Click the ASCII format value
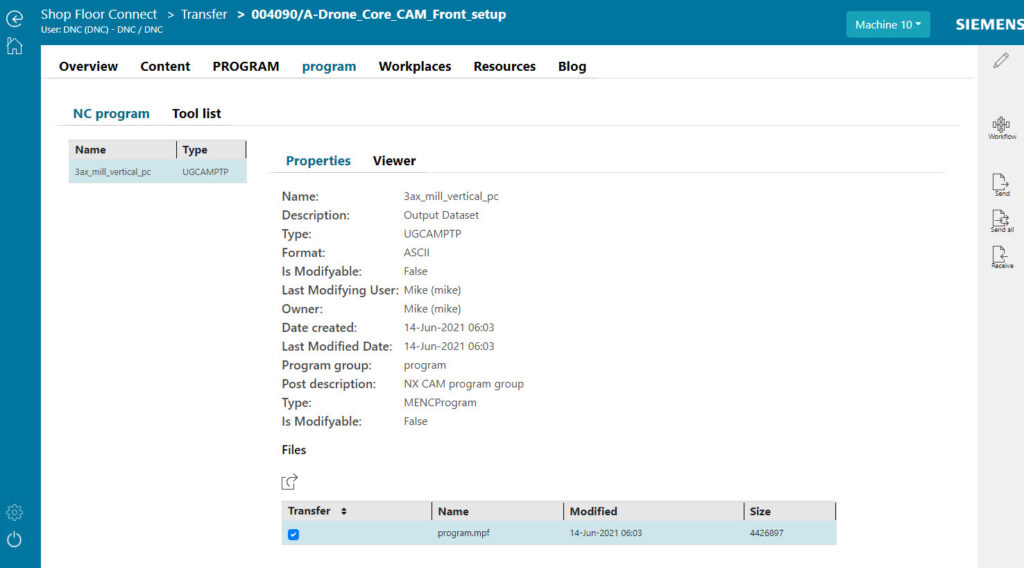 point(416,253)
